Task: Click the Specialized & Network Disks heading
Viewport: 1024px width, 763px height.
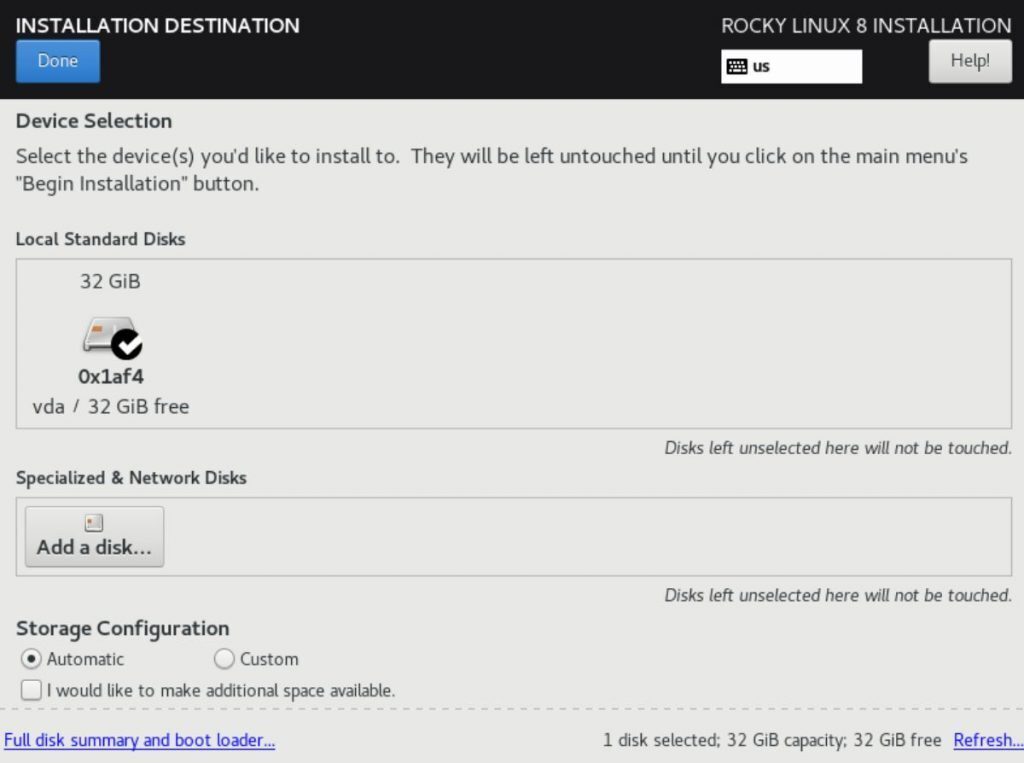Action: click(x=128, y=478)
